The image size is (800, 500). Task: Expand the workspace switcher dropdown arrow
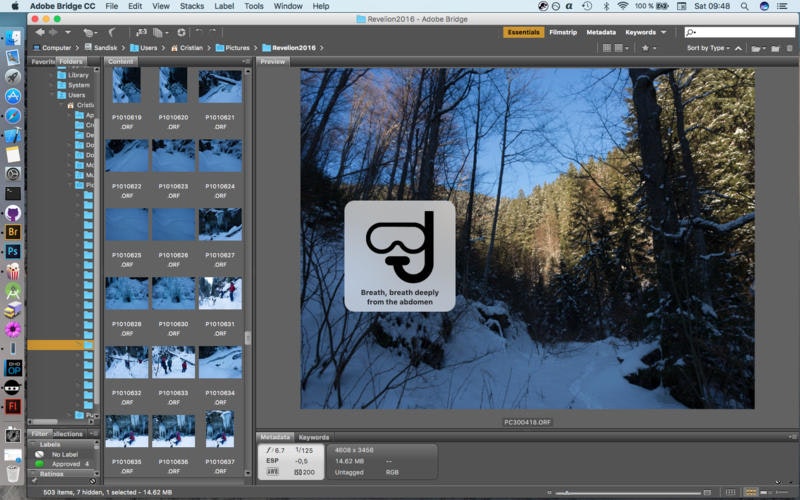coord(663,32)
